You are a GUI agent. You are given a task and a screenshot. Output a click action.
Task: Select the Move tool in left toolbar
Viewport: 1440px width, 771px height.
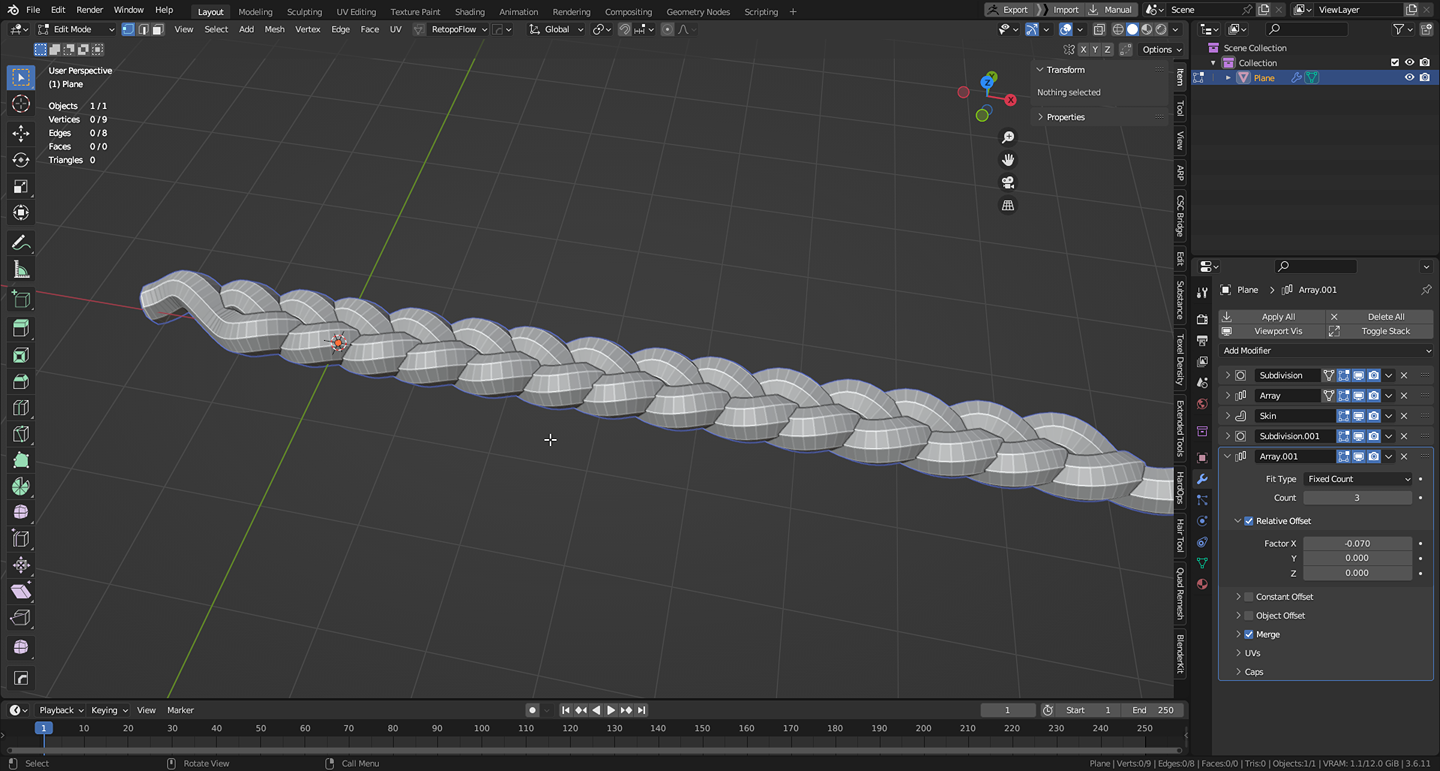21,133
